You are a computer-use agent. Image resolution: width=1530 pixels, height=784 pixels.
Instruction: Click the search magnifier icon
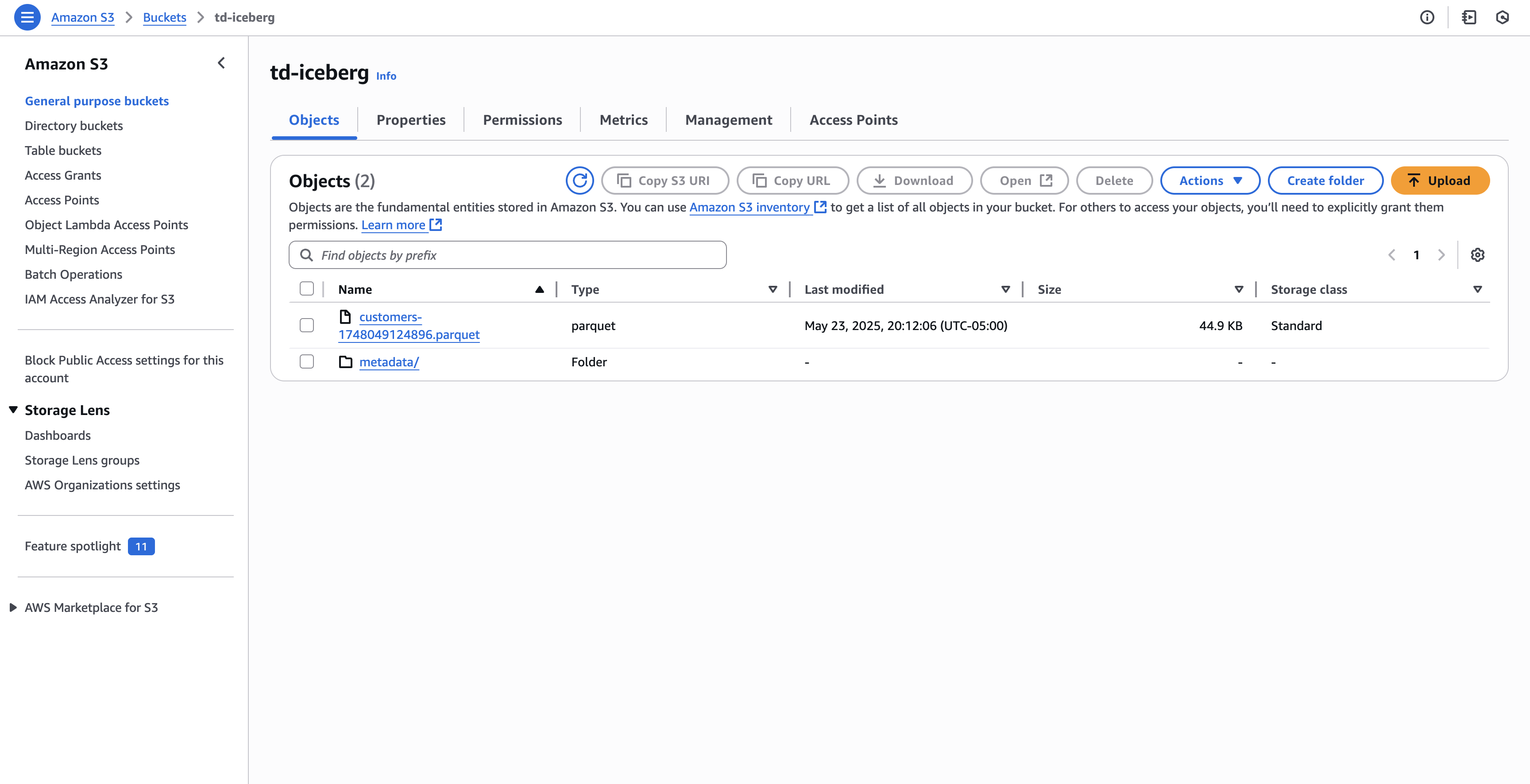pyautogui.click(x=306, y=254)
